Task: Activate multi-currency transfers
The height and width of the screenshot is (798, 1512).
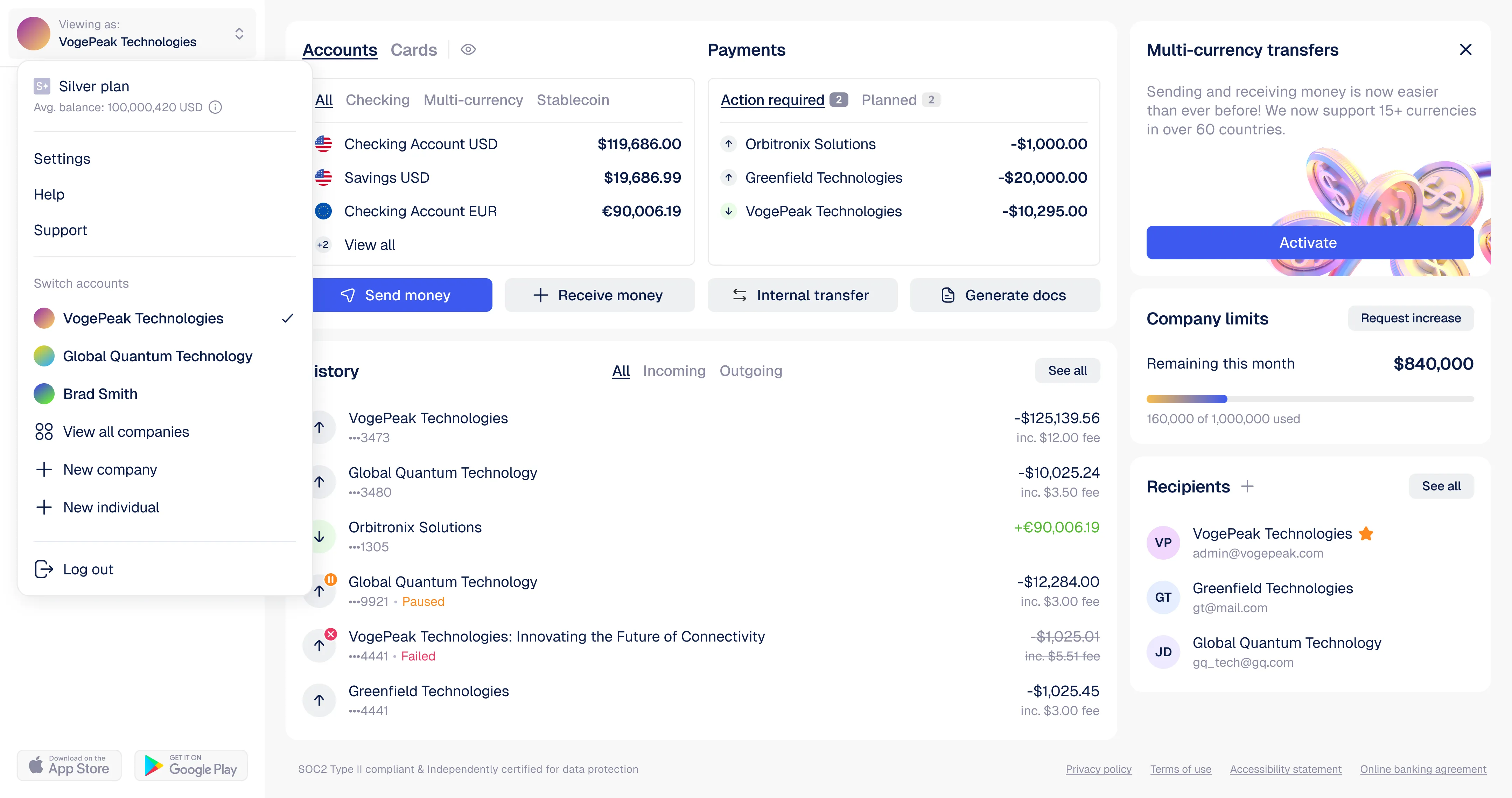Action: pyautogui.click(x=1310, y=243)
